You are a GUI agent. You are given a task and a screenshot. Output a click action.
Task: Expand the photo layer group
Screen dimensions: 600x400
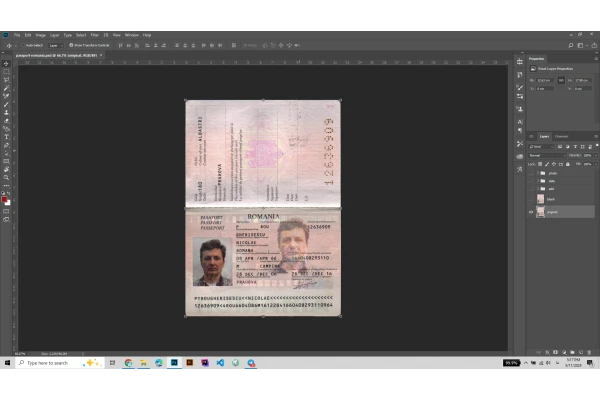[538, 173]
